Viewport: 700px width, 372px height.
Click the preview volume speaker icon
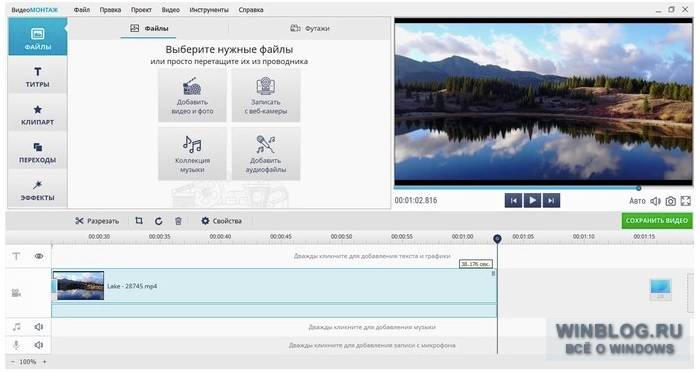tap(655, 201)
